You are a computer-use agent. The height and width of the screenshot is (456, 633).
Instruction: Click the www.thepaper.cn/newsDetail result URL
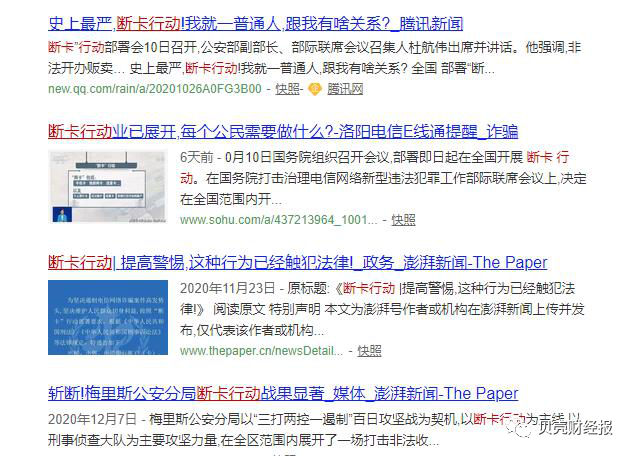tap(261, 351)
